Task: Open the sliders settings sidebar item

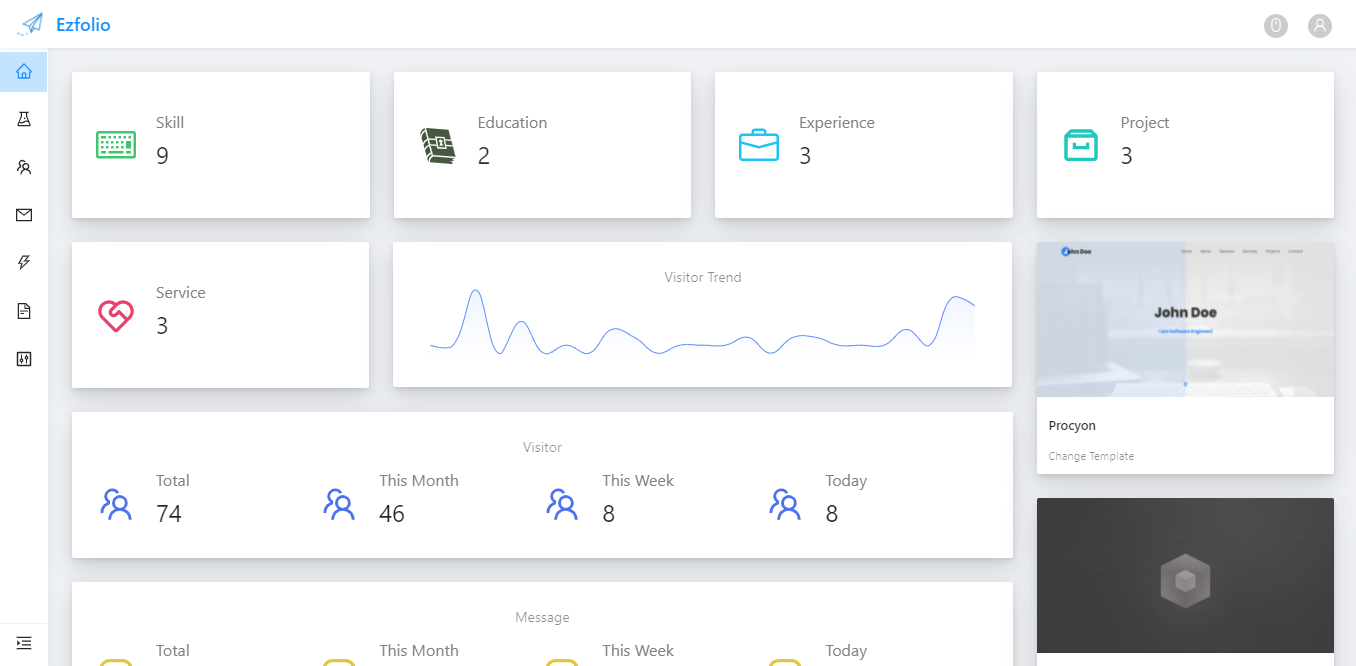Action: pyautogui.click(x=24, y=359)
